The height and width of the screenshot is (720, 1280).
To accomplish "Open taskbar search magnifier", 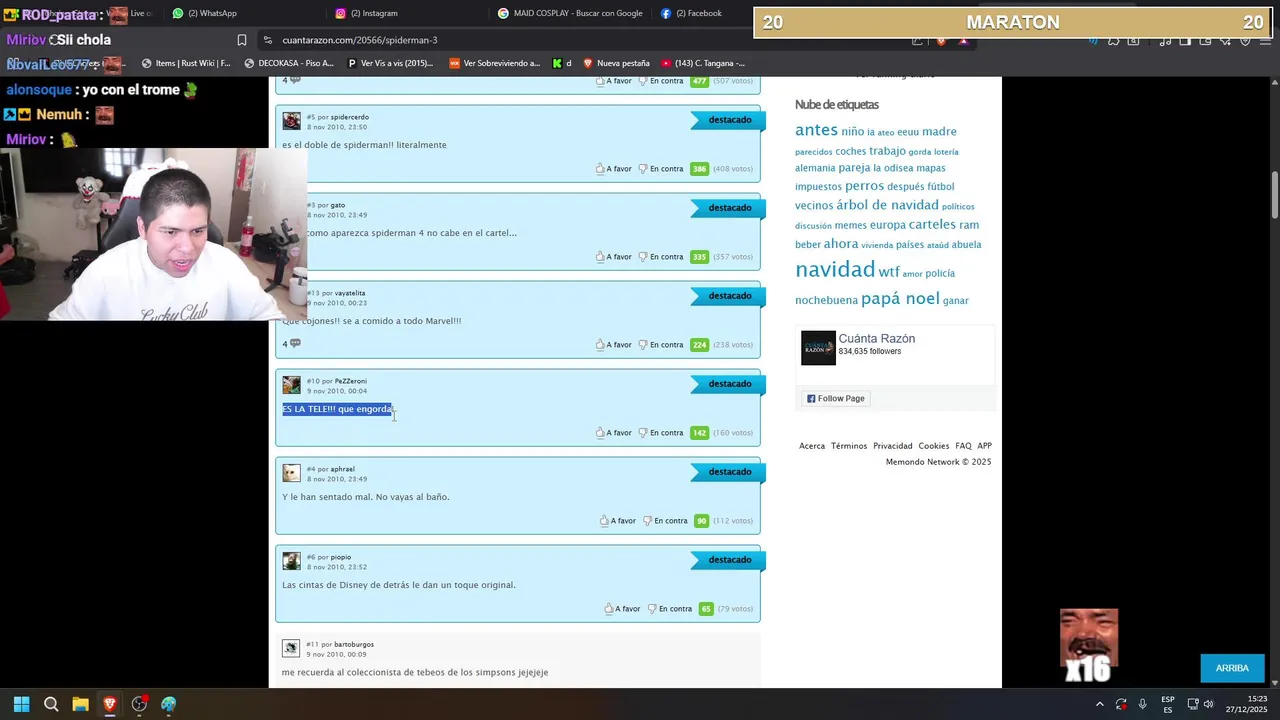I will point(51,704).
